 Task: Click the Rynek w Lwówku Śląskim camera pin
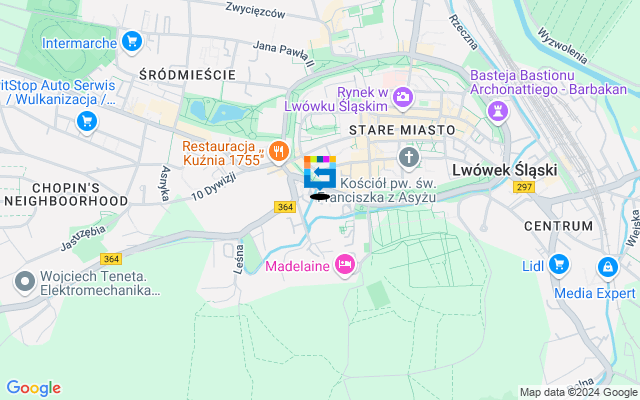click(x=403, y=98)
